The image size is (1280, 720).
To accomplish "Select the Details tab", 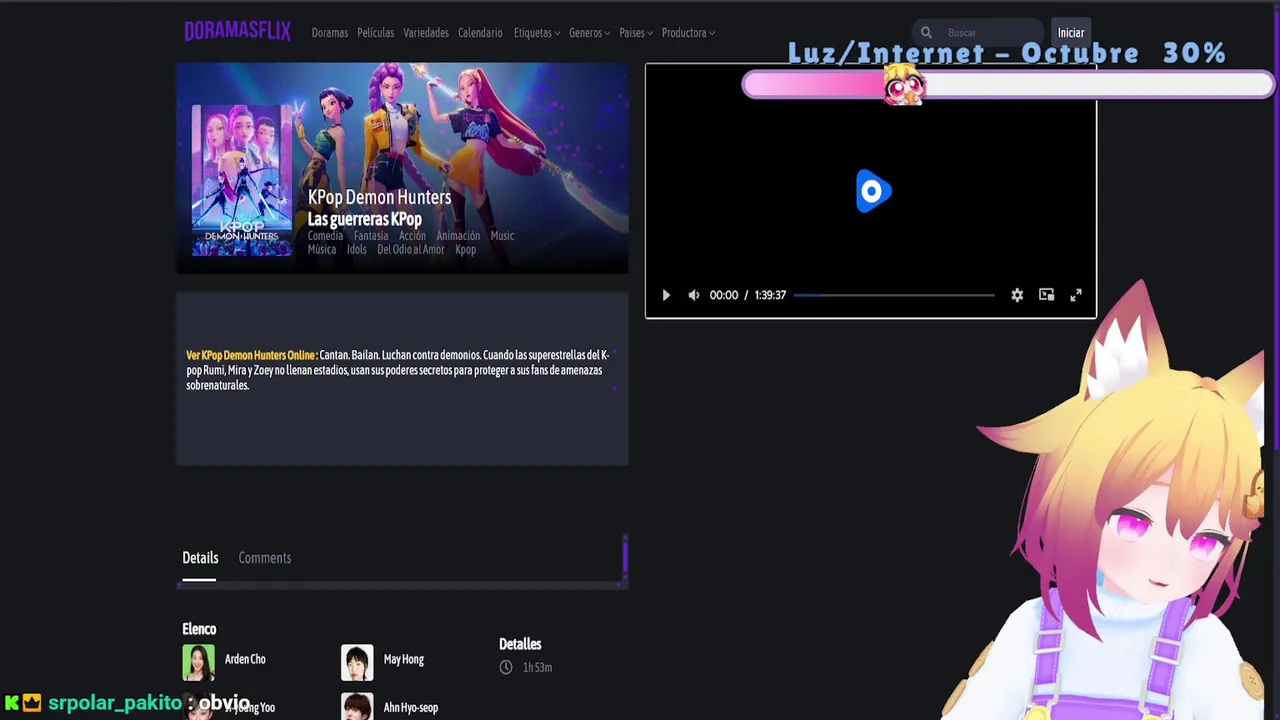I will pyautogui.click(x=200, y=558).
